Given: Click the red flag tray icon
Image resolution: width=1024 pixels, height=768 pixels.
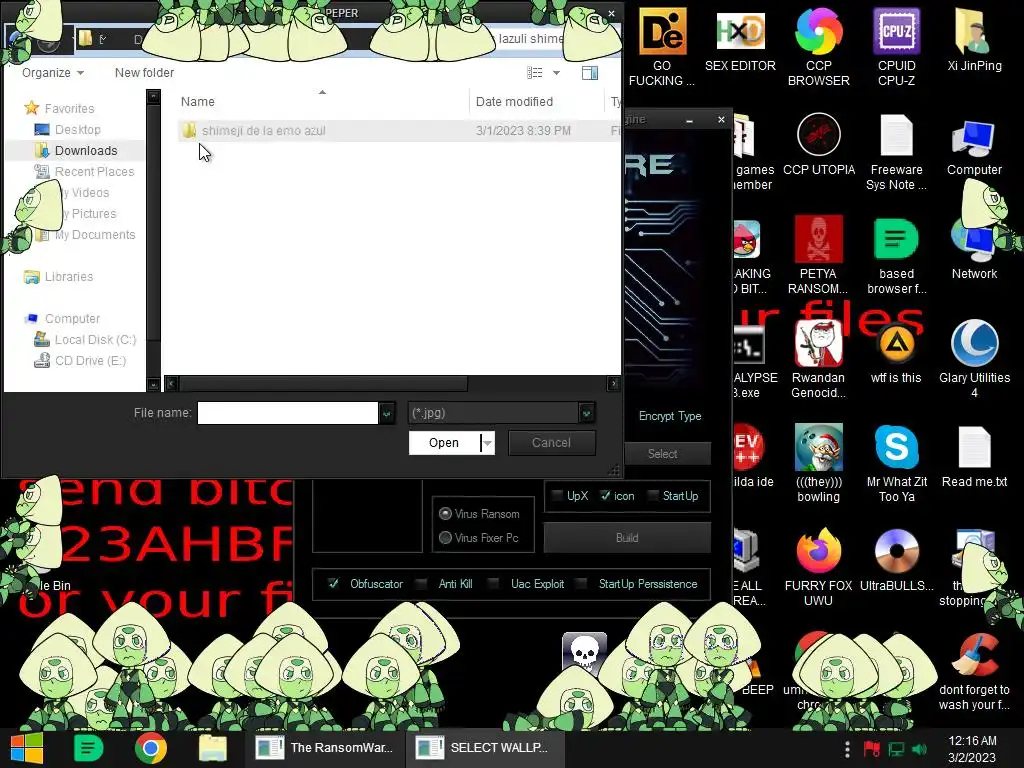Looking at the screenshot, I should pos(871,749).
